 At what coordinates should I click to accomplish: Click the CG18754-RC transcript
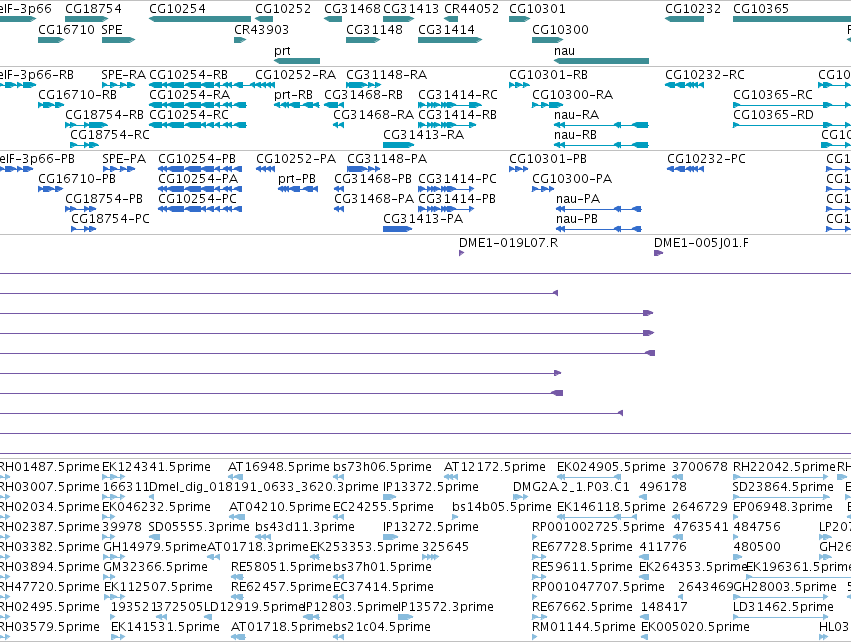85,145
